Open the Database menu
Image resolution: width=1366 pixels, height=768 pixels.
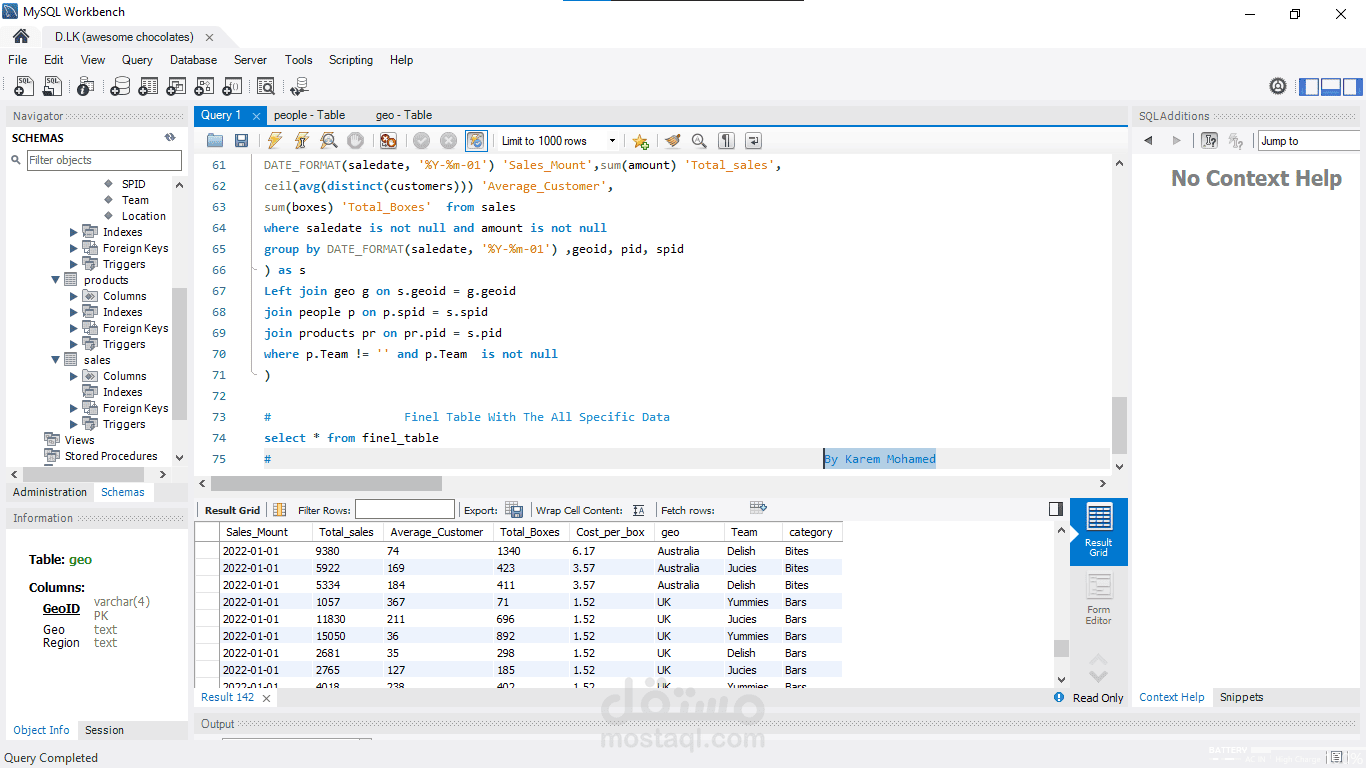(x=193, y=60)
